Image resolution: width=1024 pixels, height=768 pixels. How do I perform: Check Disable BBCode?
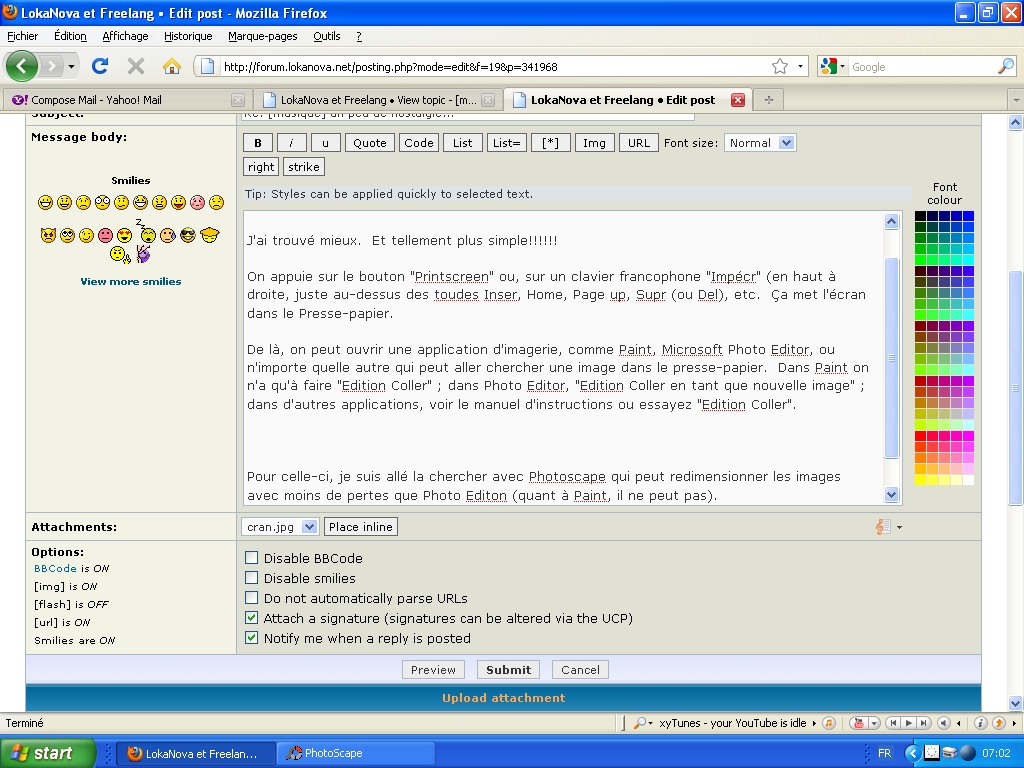[x=251, y=558]
